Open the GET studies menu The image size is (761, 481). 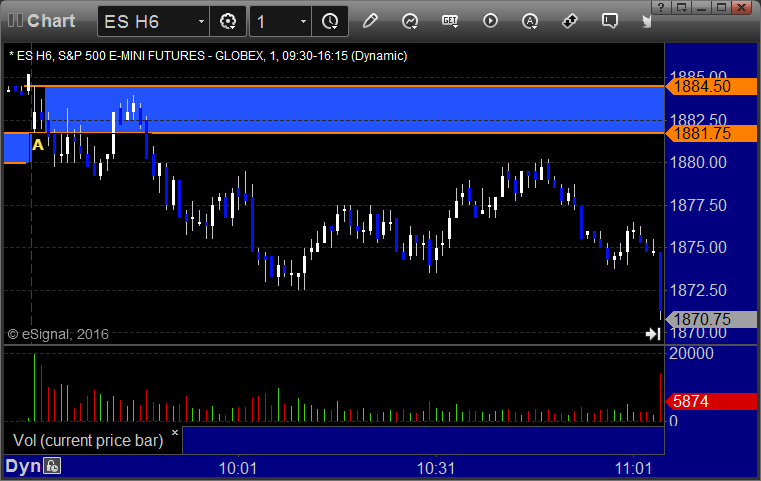click(x=450, y=21)
